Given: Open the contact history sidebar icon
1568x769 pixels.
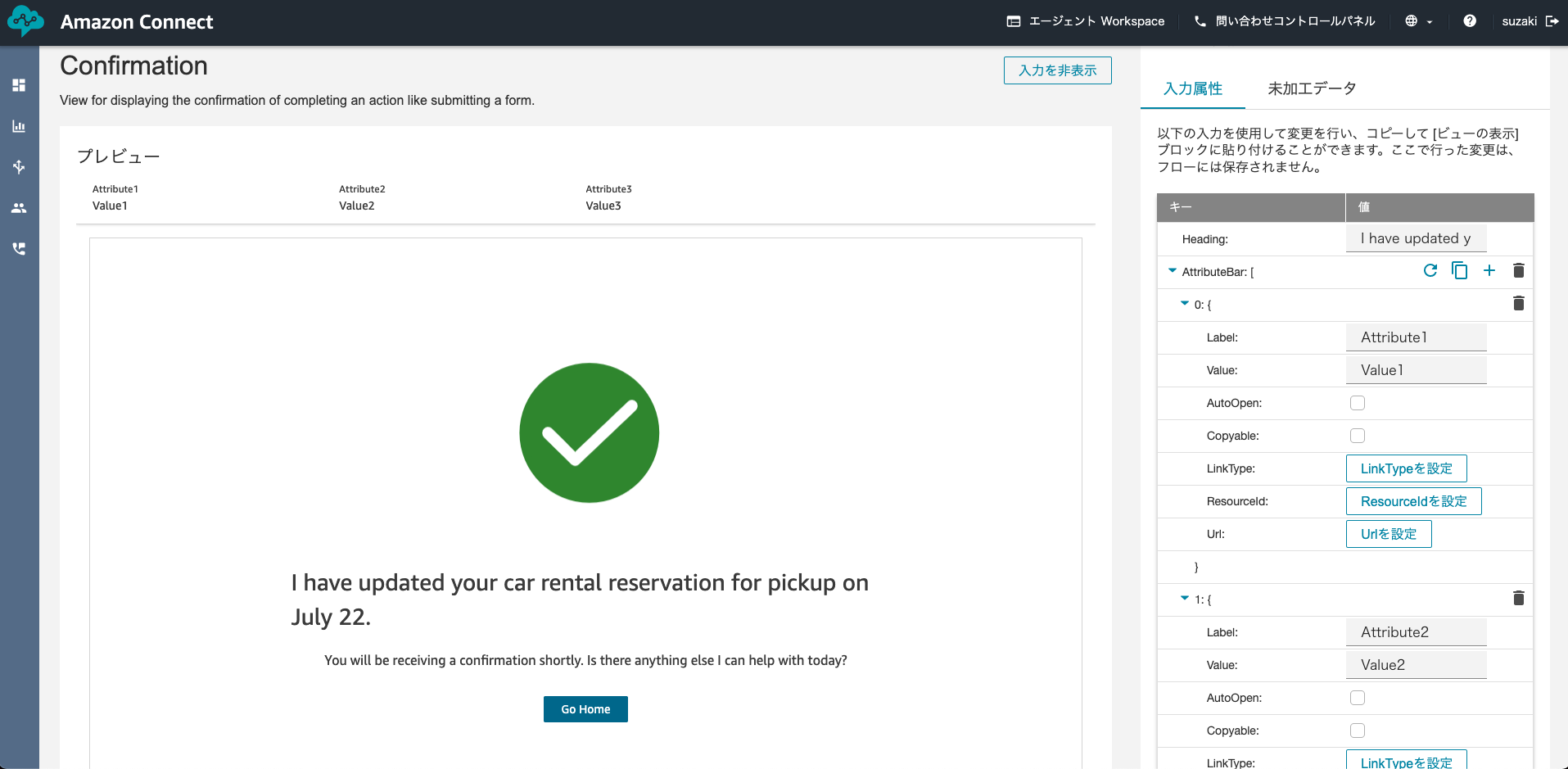Looking at the screenshot, I should [x=20, y=248].
